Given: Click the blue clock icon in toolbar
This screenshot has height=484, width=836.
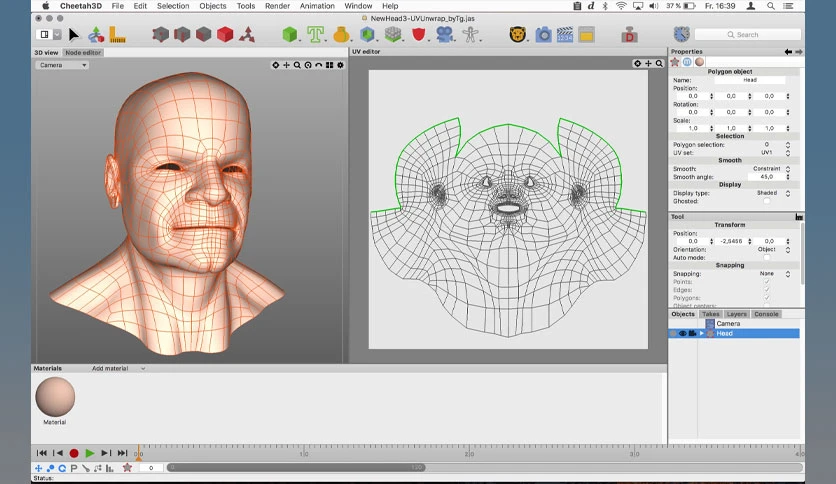Looking at the screenshot, I should tap(681, 35).
